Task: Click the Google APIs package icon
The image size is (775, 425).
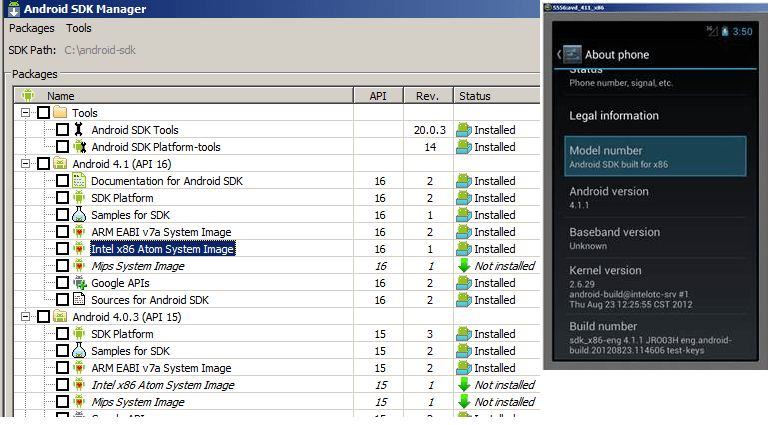Action: point(79,283)
